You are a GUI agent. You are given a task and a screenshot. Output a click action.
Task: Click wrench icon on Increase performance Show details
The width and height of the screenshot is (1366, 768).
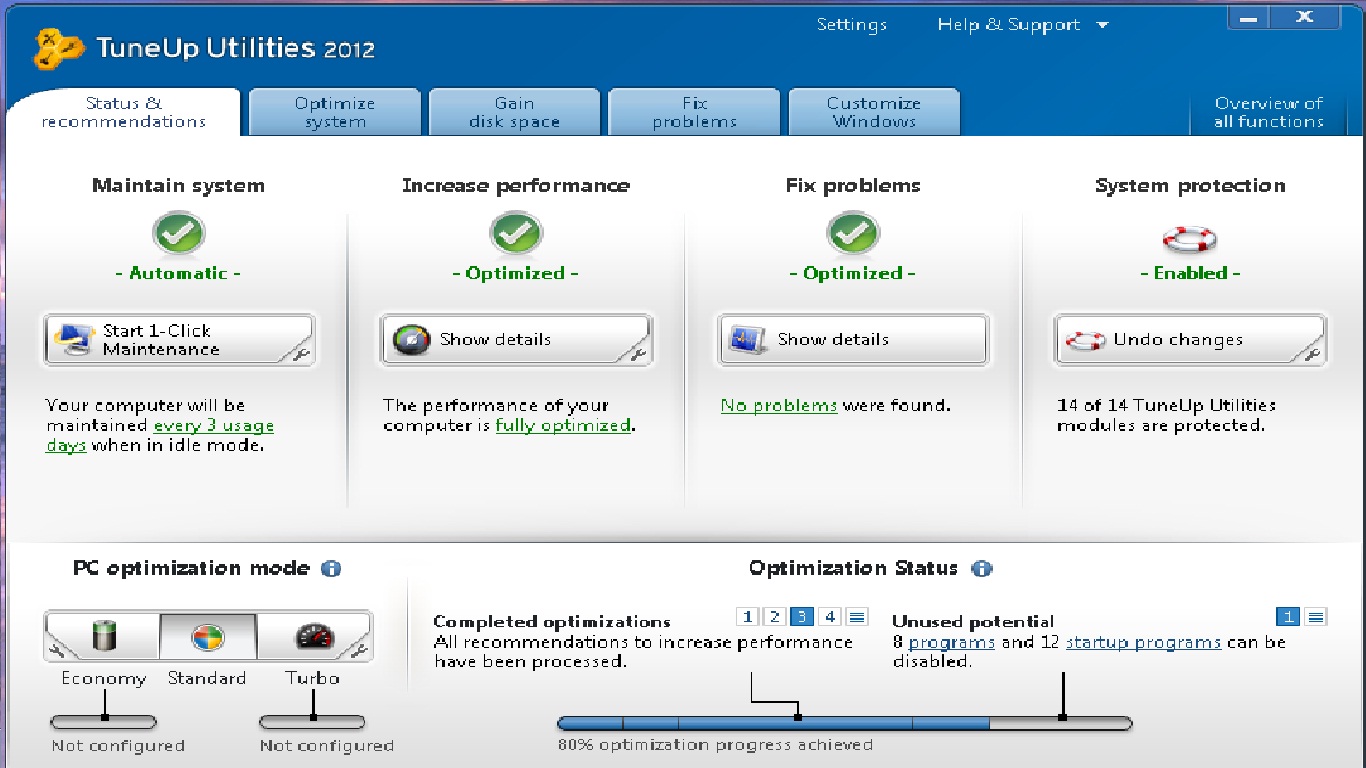638,353
